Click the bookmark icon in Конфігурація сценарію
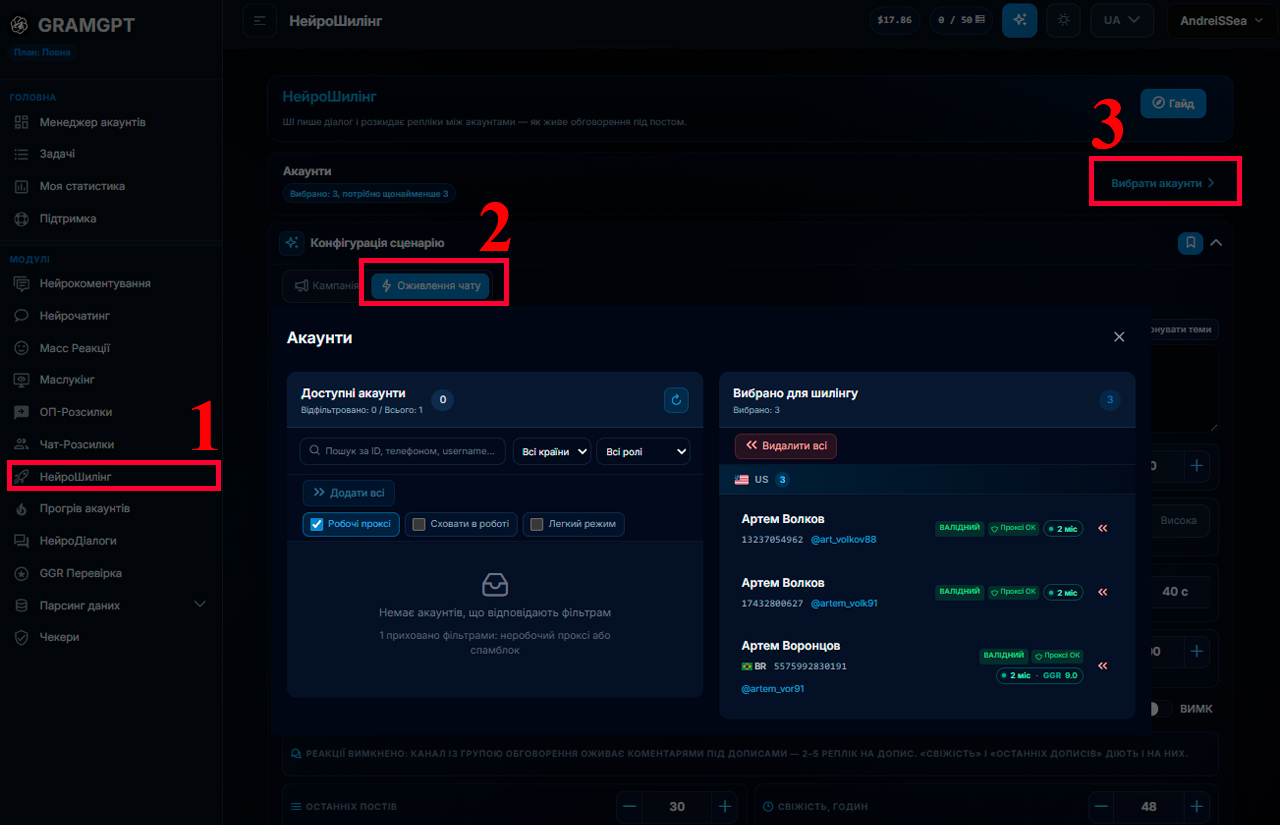Viewport: 1280px width, 825px height. click(1190, 242)
